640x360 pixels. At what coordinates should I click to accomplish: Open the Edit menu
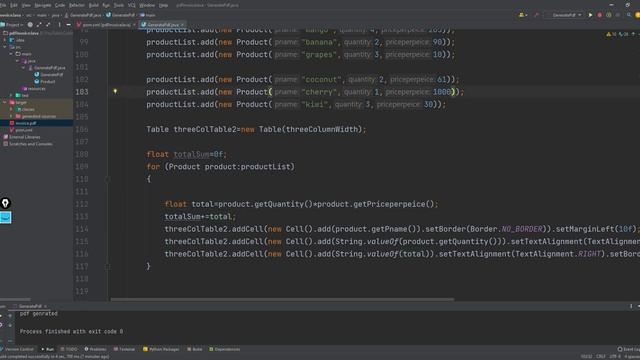click(13, 5)
